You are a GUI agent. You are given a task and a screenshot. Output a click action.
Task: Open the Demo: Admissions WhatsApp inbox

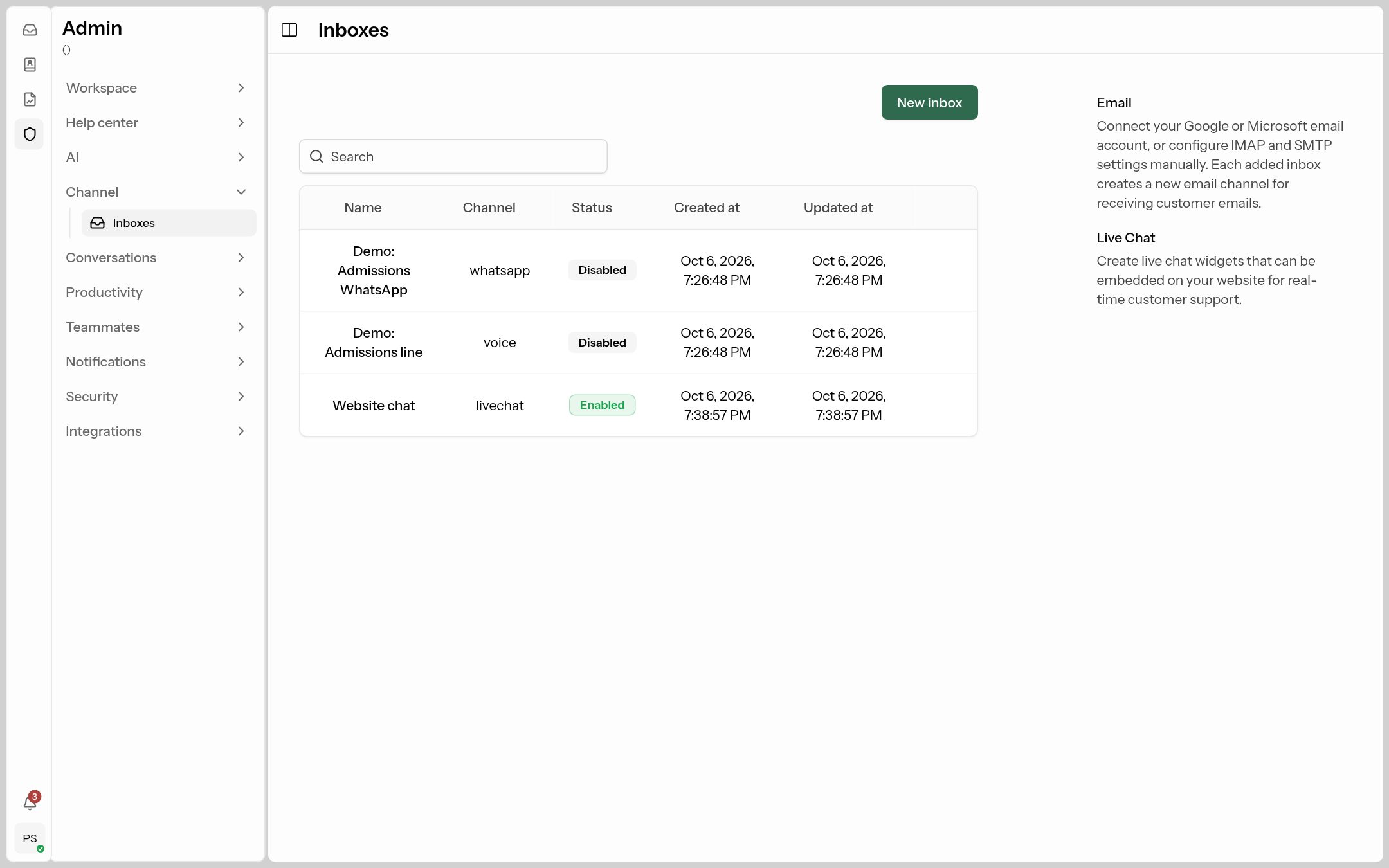click(374, 270)
